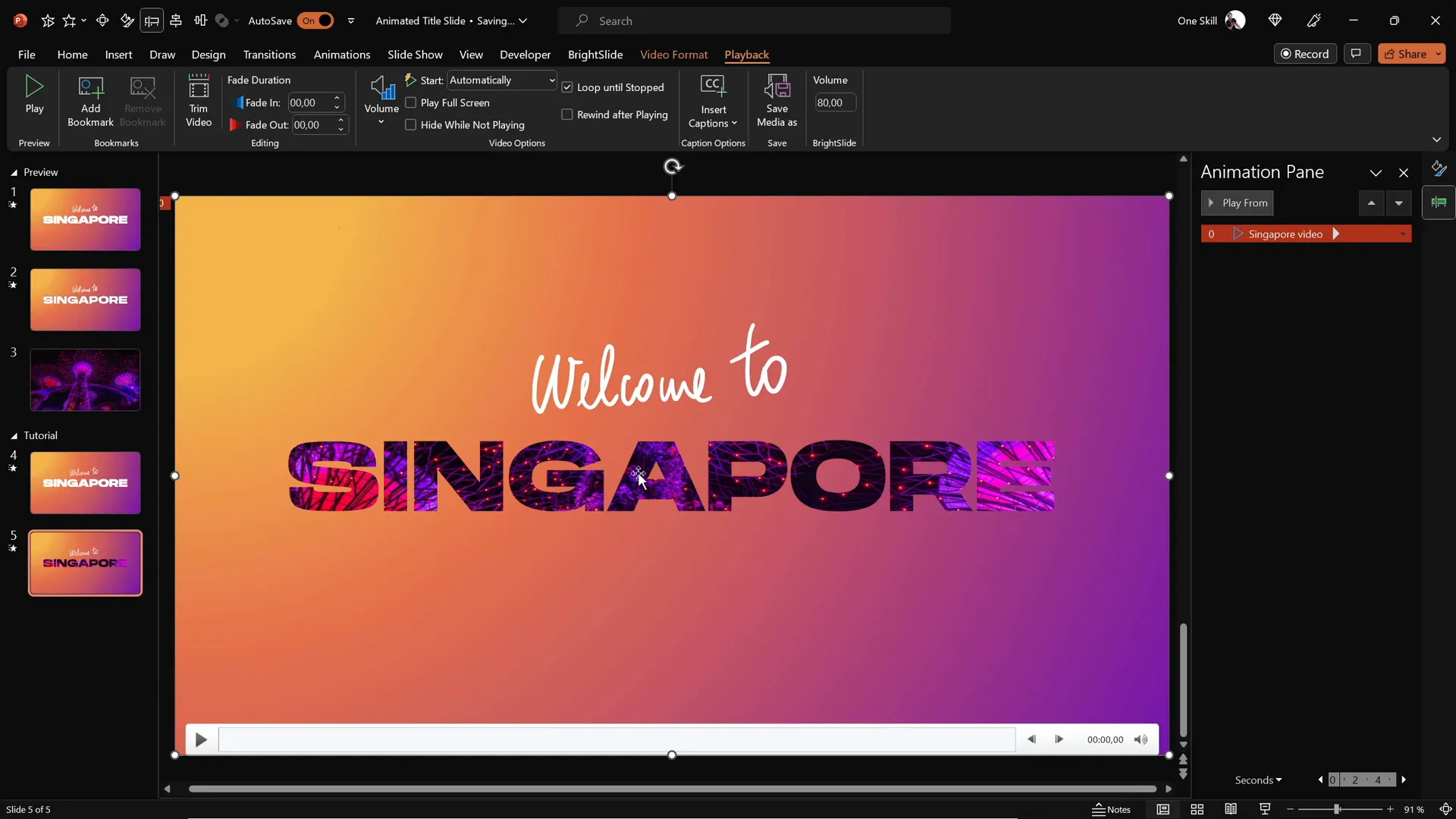
Task: Switch to Slide Sorter view
Action: point(1197,809)
